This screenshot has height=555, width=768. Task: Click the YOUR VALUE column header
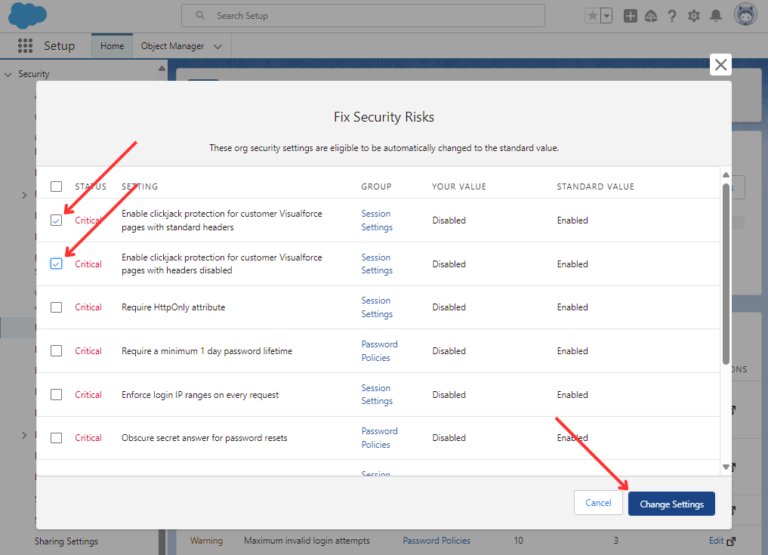[x=459, y=187]
